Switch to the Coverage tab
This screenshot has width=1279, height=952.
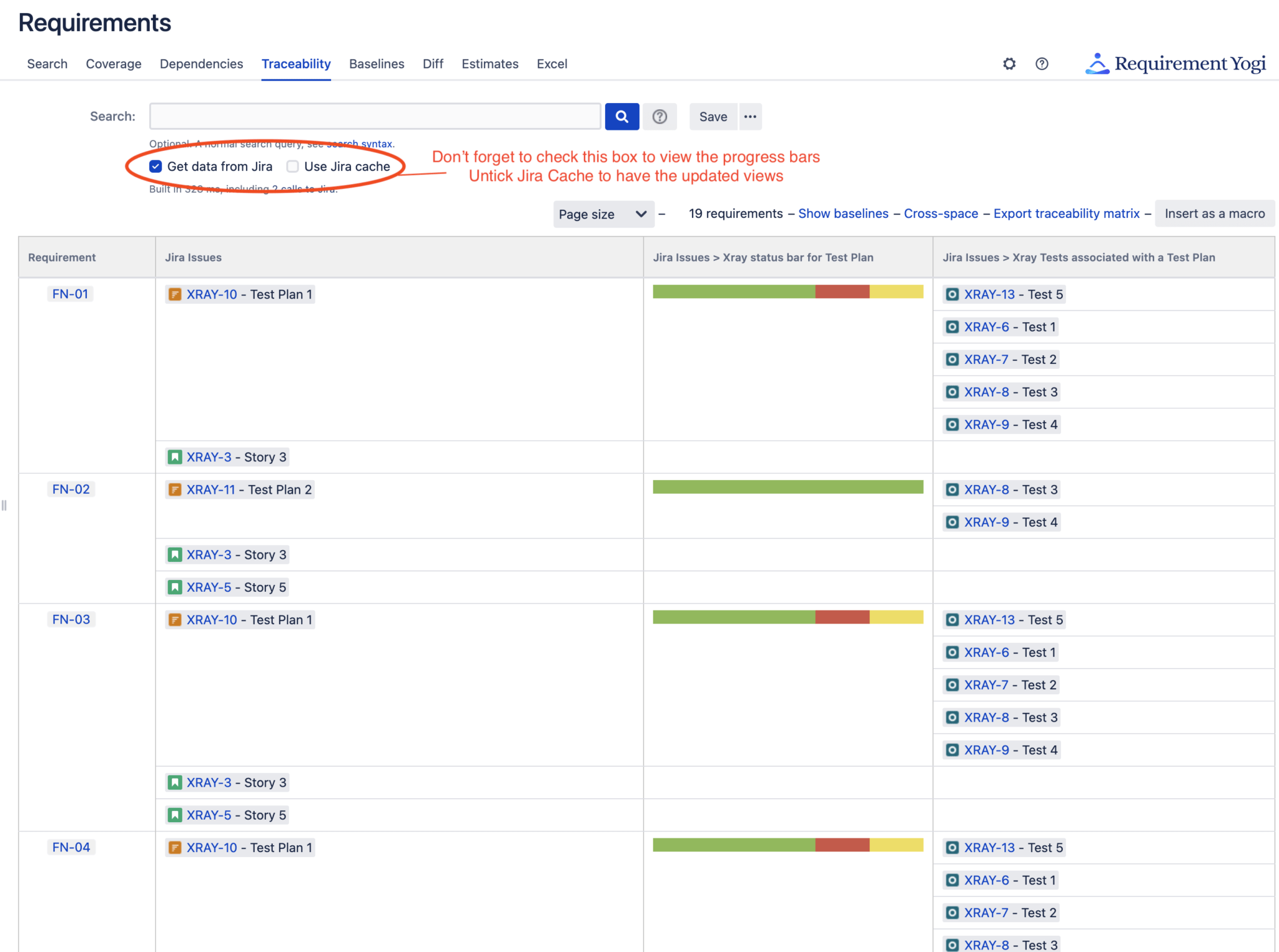[113, 64]
